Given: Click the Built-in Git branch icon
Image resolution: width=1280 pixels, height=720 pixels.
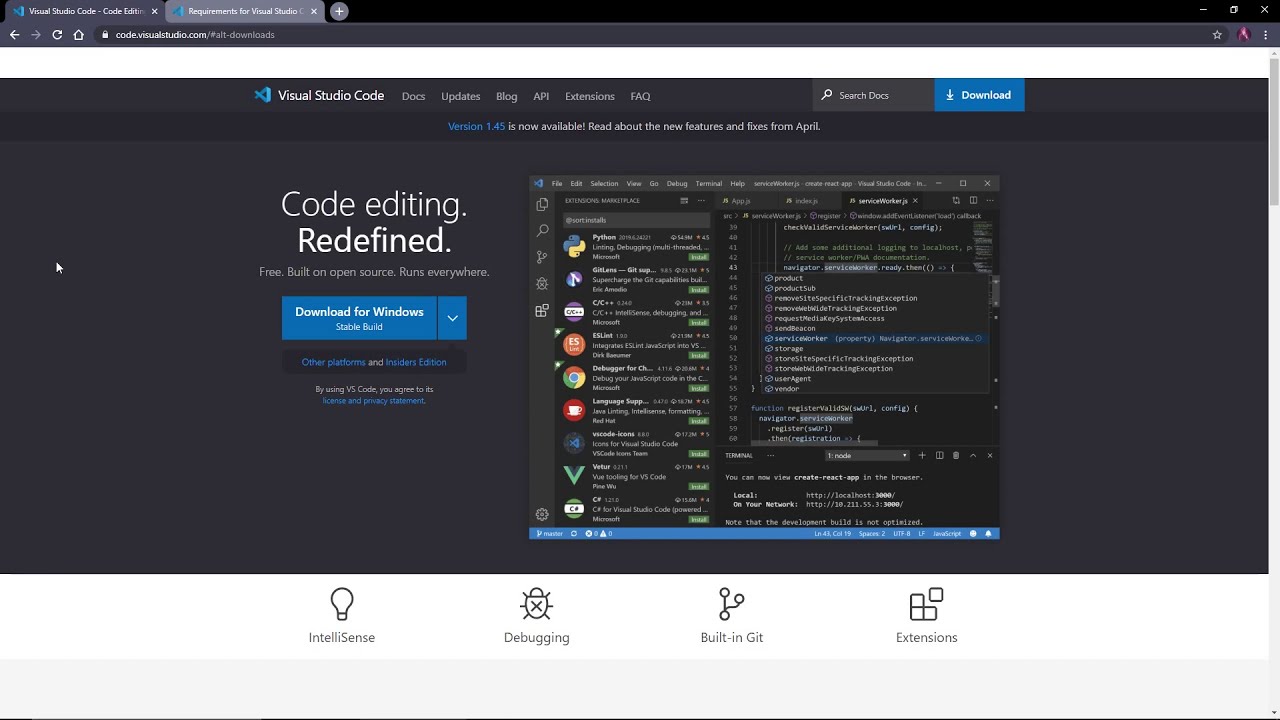Looking at the screenshot, I should pos(732,604).
